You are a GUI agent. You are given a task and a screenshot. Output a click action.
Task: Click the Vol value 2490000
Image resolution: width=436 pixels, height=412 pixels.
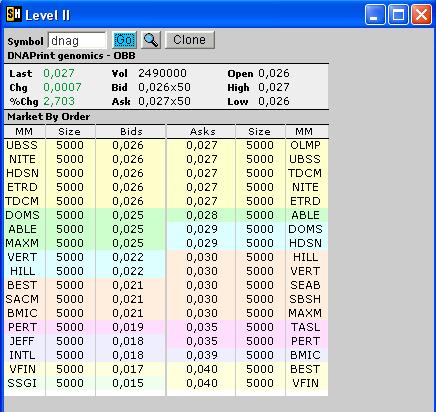(162, 73)
